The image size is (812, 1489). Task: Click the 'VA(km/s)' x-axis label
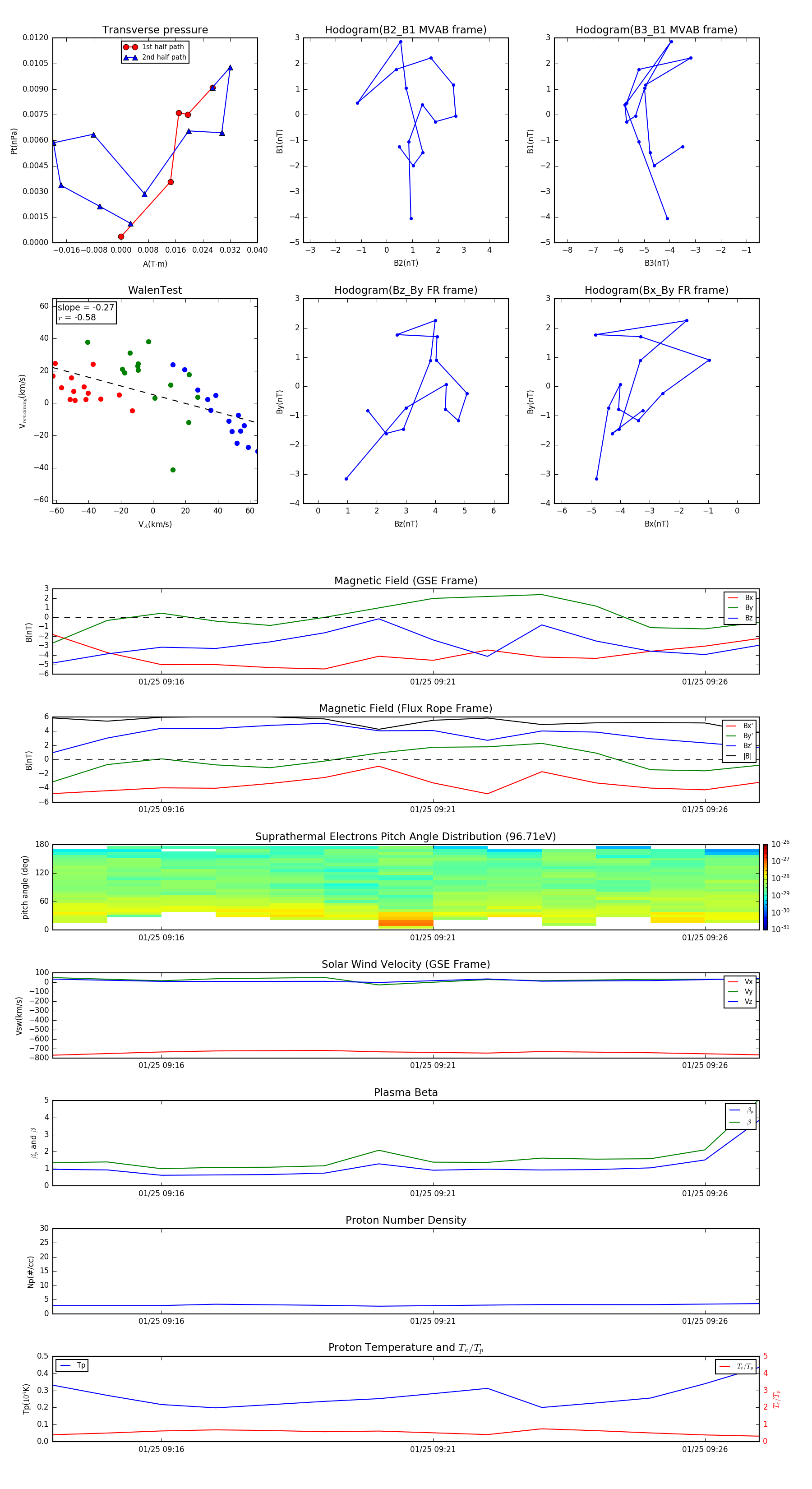tap(155, 524)
